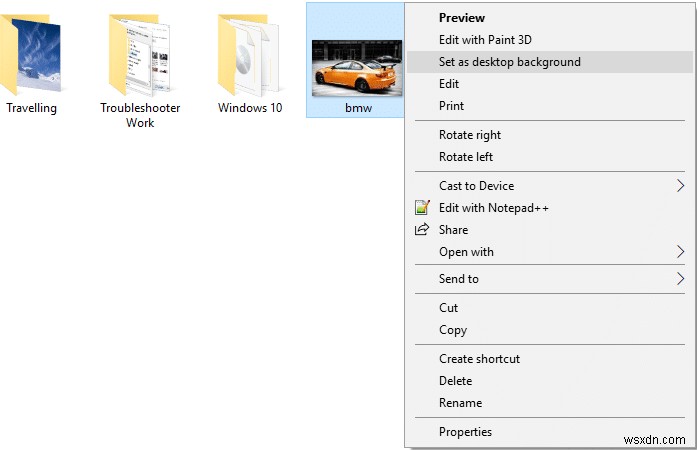Choose Send to menu entry
Screen dimensions: 697x450
point(550,279)
